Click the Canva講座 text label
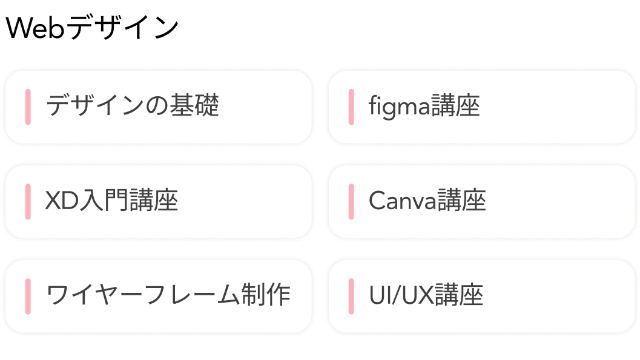The width and height of the screenshot is (640, 360). pos(427,200)
